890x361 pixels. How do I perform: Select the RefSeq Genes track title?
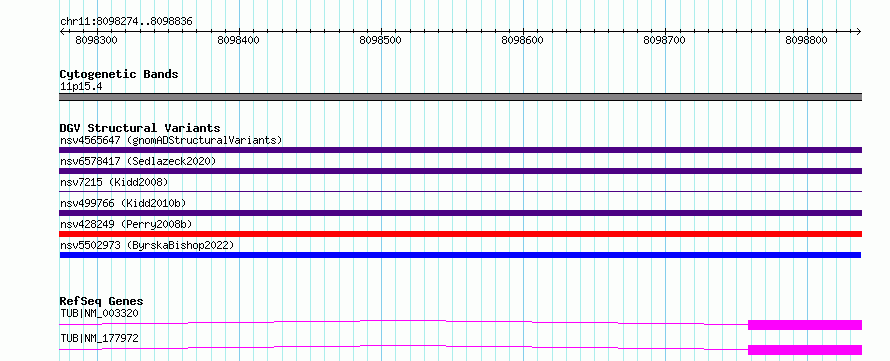coord(102,301)
